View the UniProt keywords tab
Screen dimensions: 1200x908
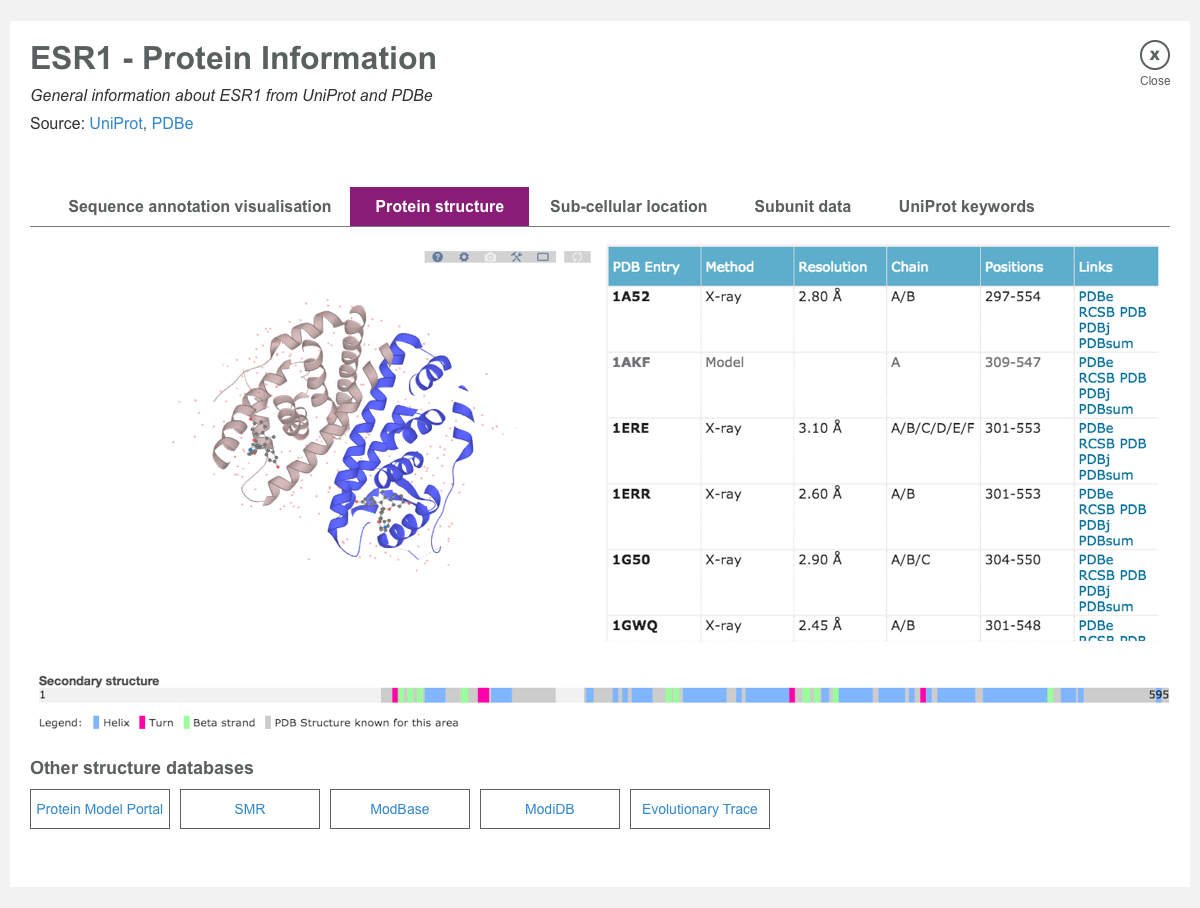pos(966,206)
